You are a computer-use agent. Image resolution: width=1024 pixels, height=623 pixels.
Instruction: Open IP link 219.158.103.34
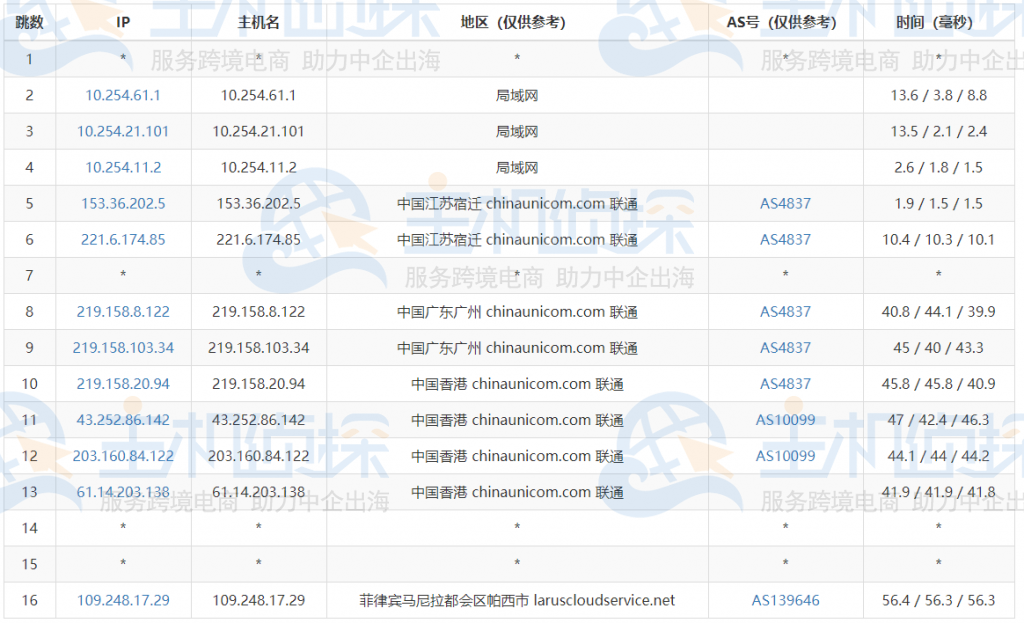[123, 348]
